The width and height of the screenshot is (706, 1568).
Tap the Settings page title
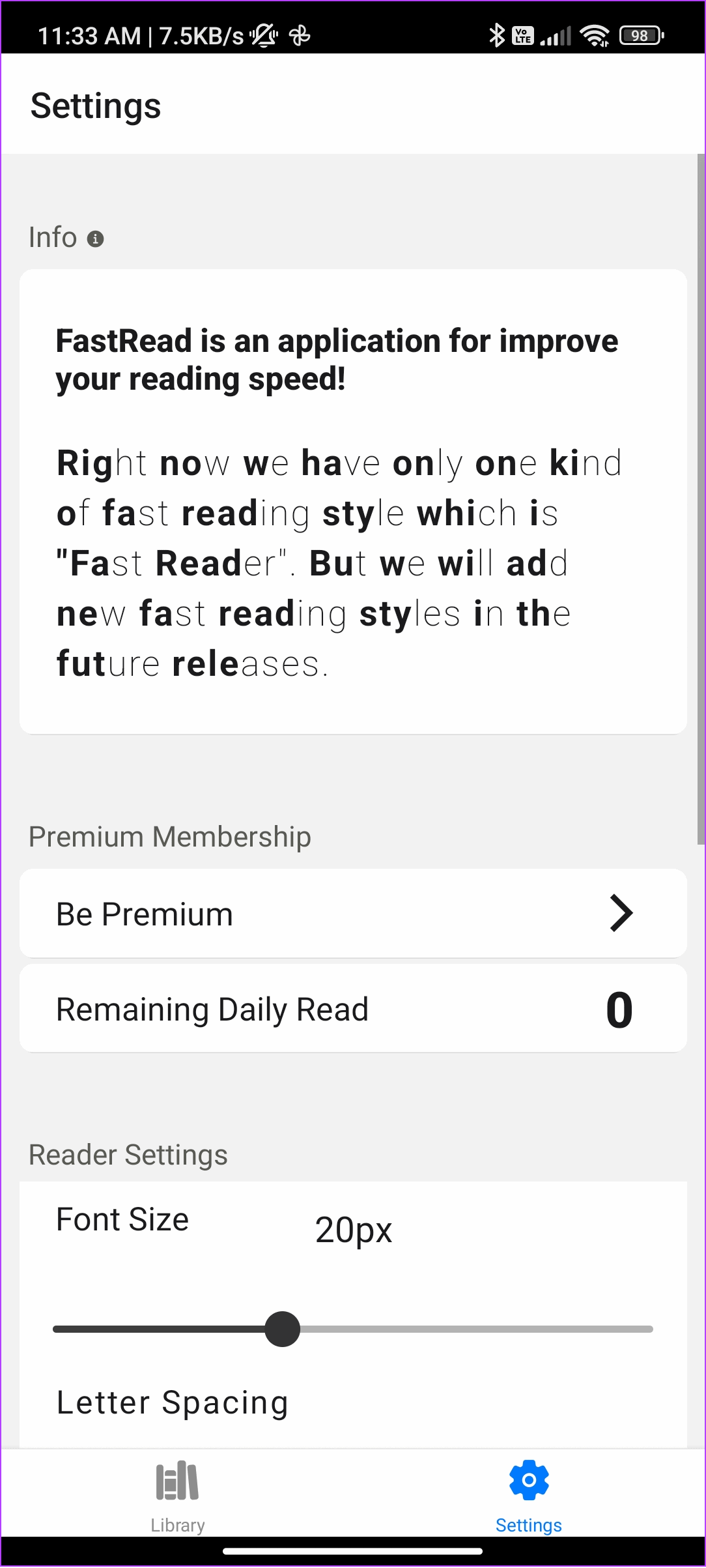click(x=96, y=106)
